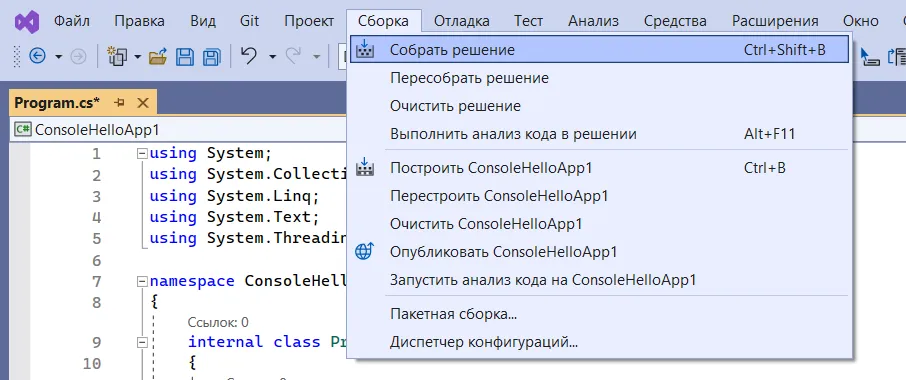This screenshot has height=380, width=906.
Task: Open Пакетная сборка... dialog
Action: pos(599,314)
